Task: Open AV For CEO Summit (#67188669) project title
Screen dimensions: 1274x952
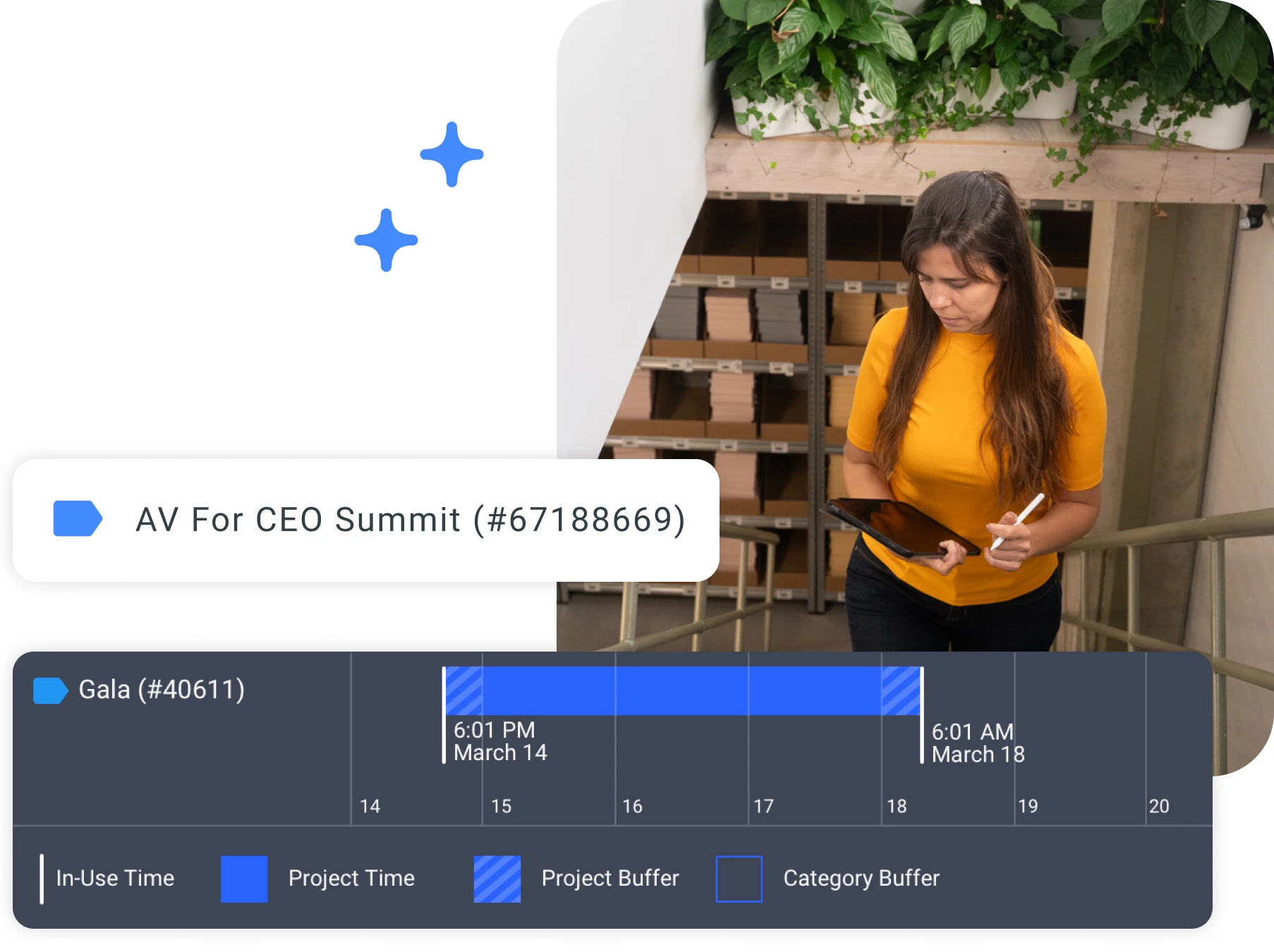Action: point(411,520)
